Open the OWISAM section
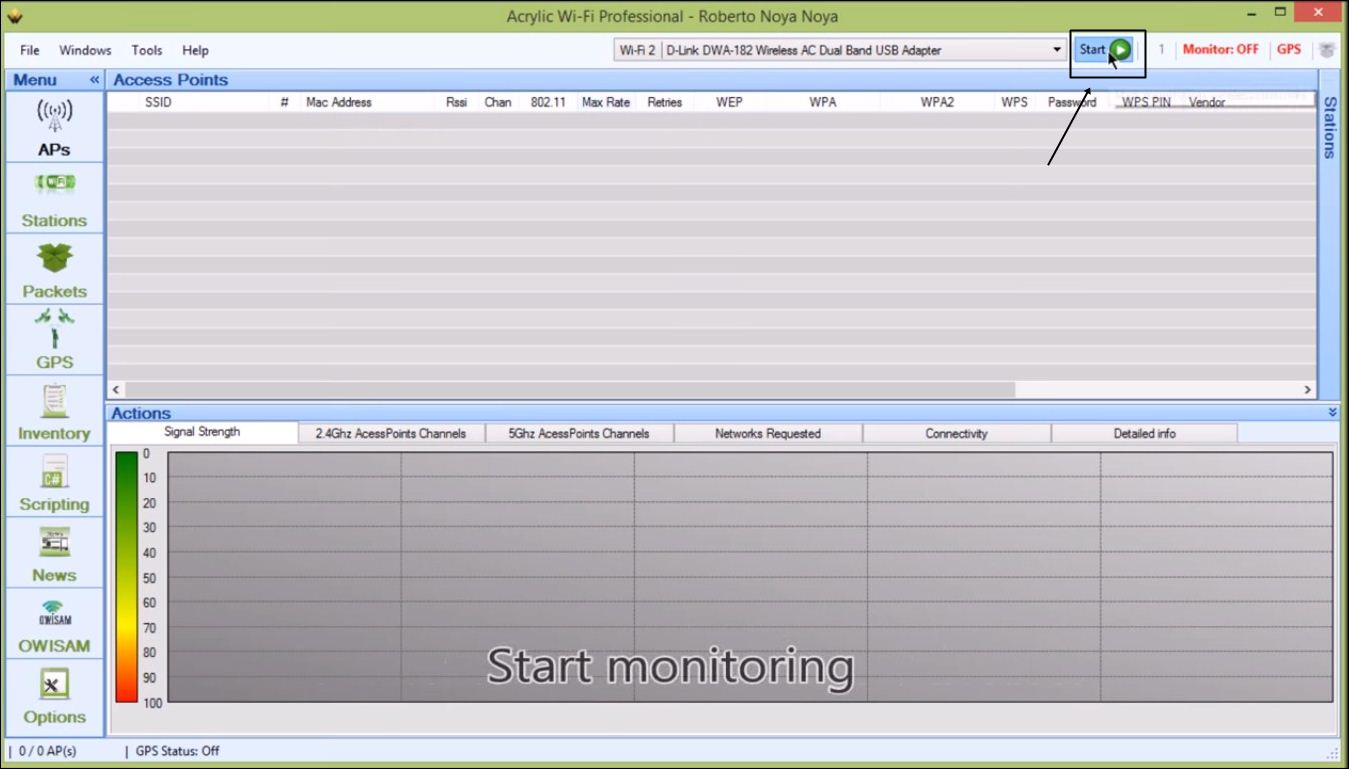The height and width of the screenshot is (769, 1349). (x=54, y=625)
